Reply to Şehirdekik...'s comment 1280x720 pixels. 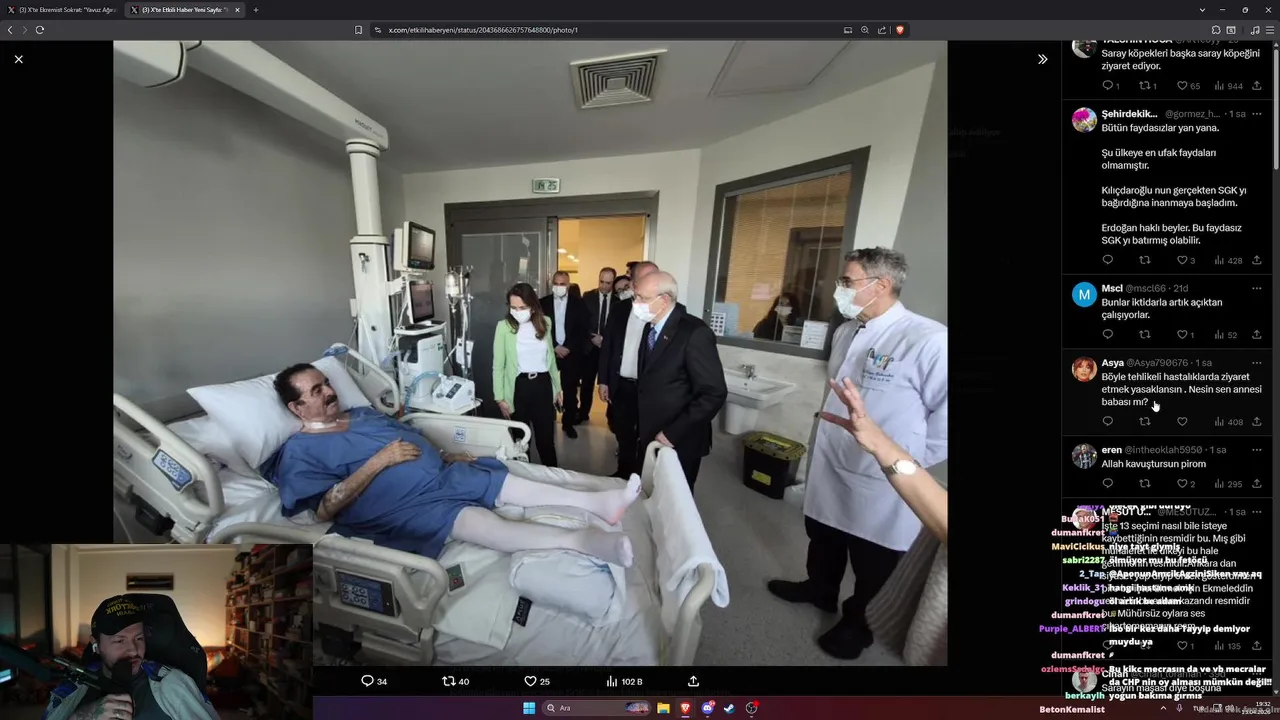coord(1107,260)
